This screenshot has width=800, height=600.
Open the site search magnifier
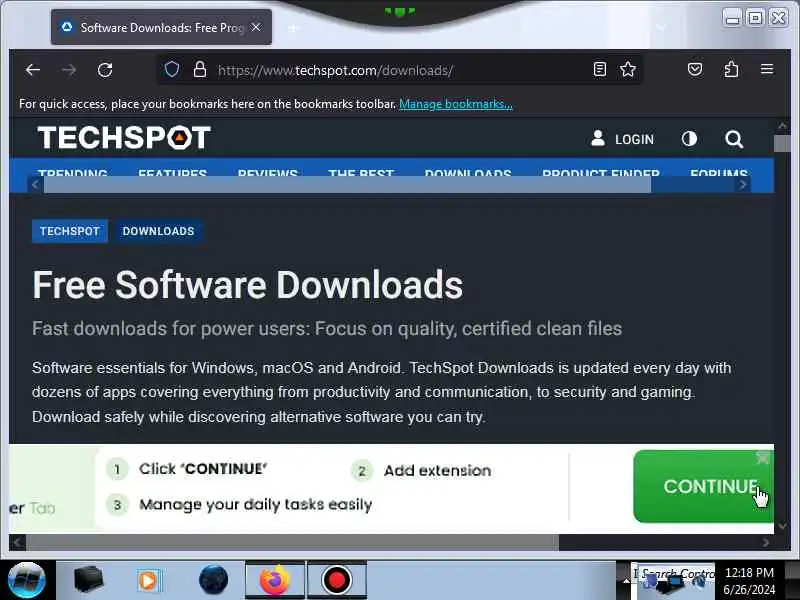pyautogui.click(x=734, y=139)
